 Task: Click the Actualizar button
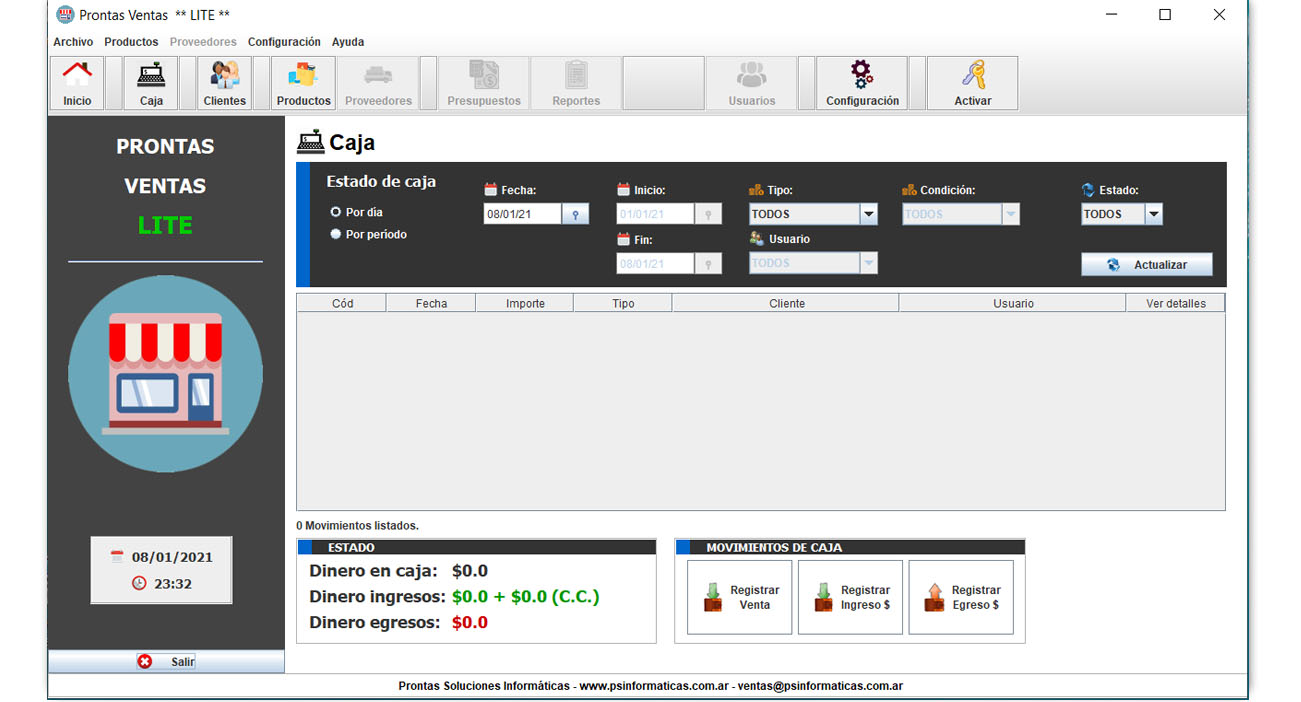pos(1147,265)
